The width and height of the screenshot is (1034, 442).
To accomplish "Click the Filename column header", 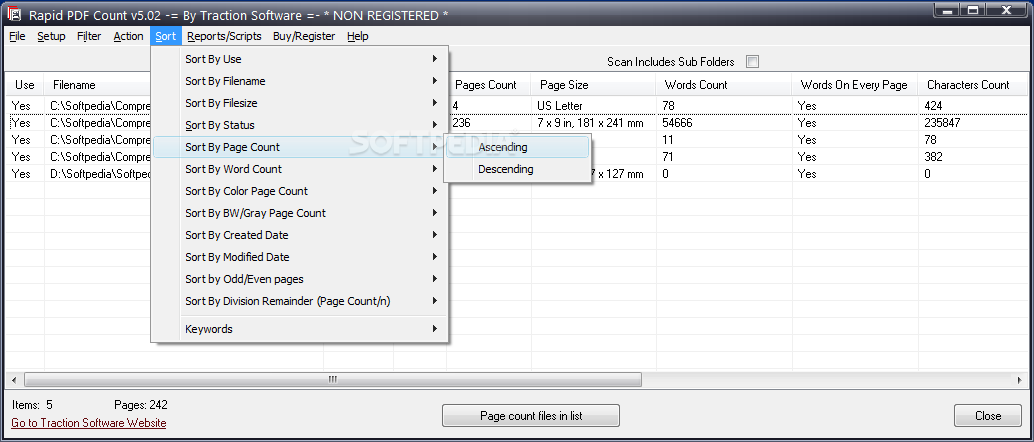I will click(x=99, y=85).
